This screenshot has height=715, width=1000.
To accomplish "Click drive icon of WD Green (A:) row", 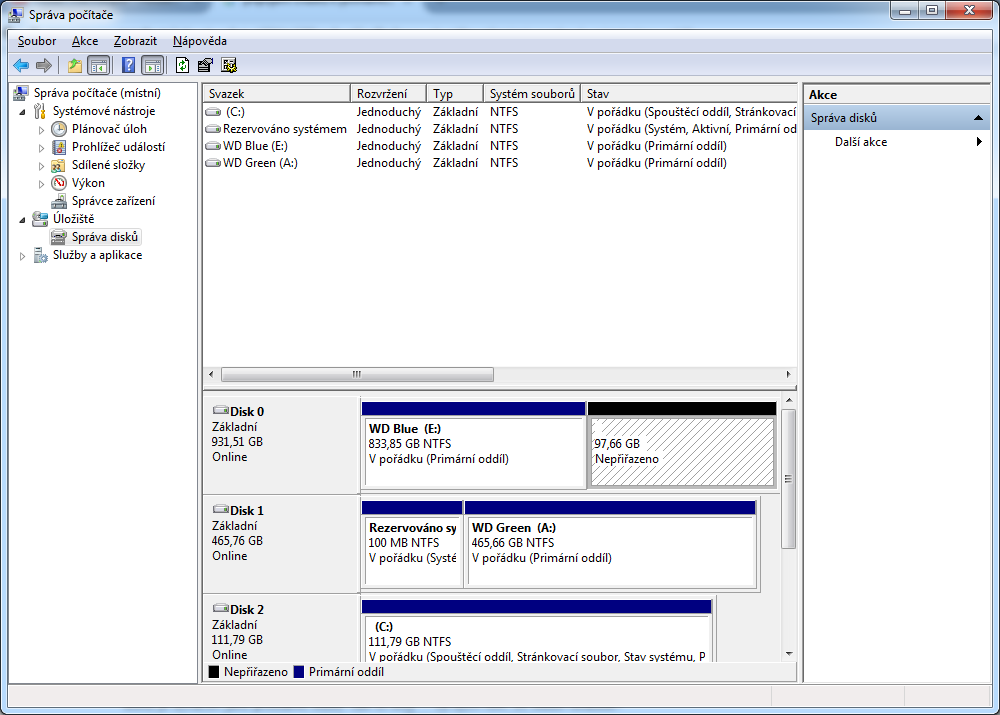I will tap(213, 163).
